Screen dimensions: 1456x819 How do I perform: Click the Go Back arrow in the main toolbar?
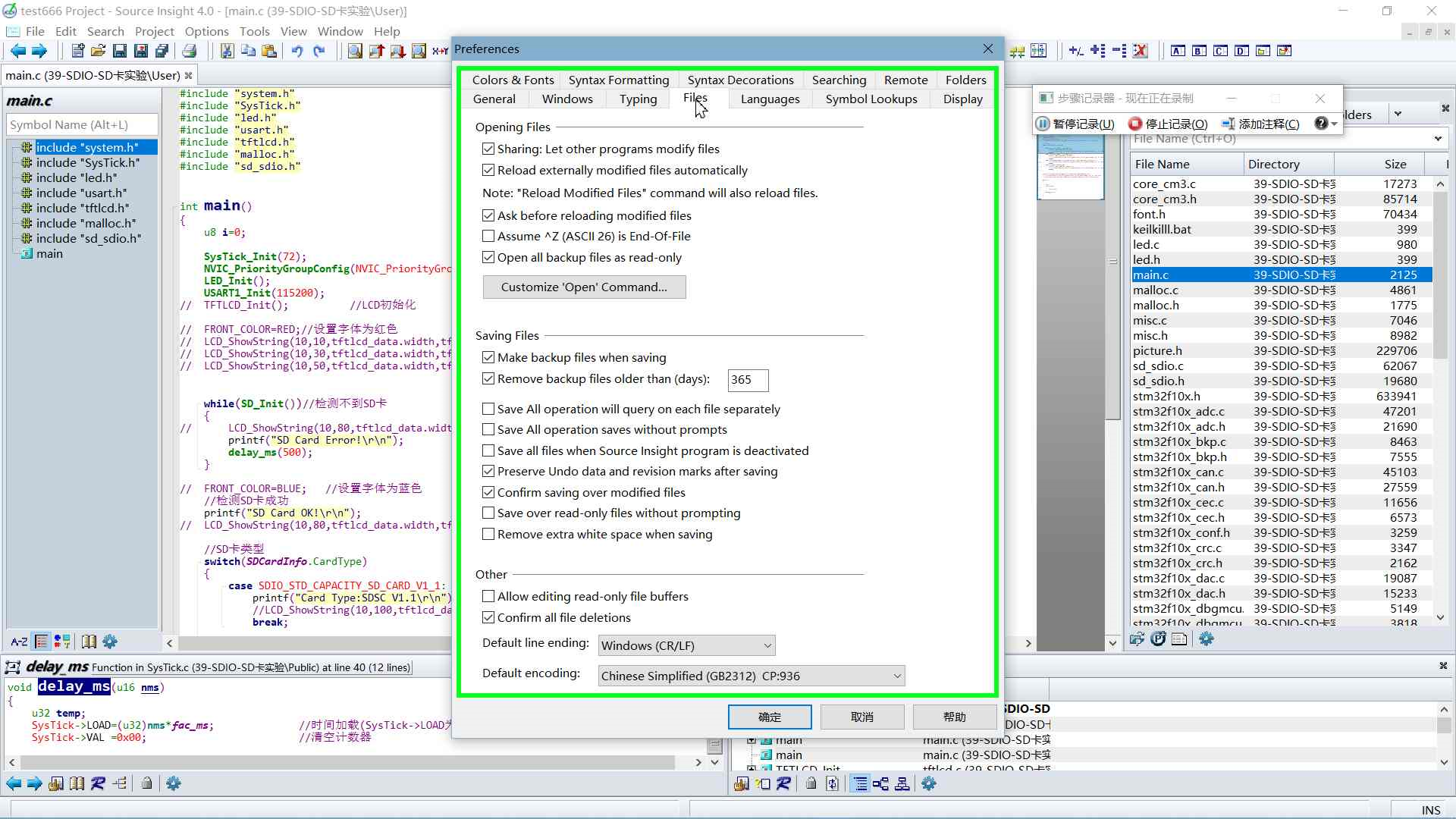pos(17,51)
